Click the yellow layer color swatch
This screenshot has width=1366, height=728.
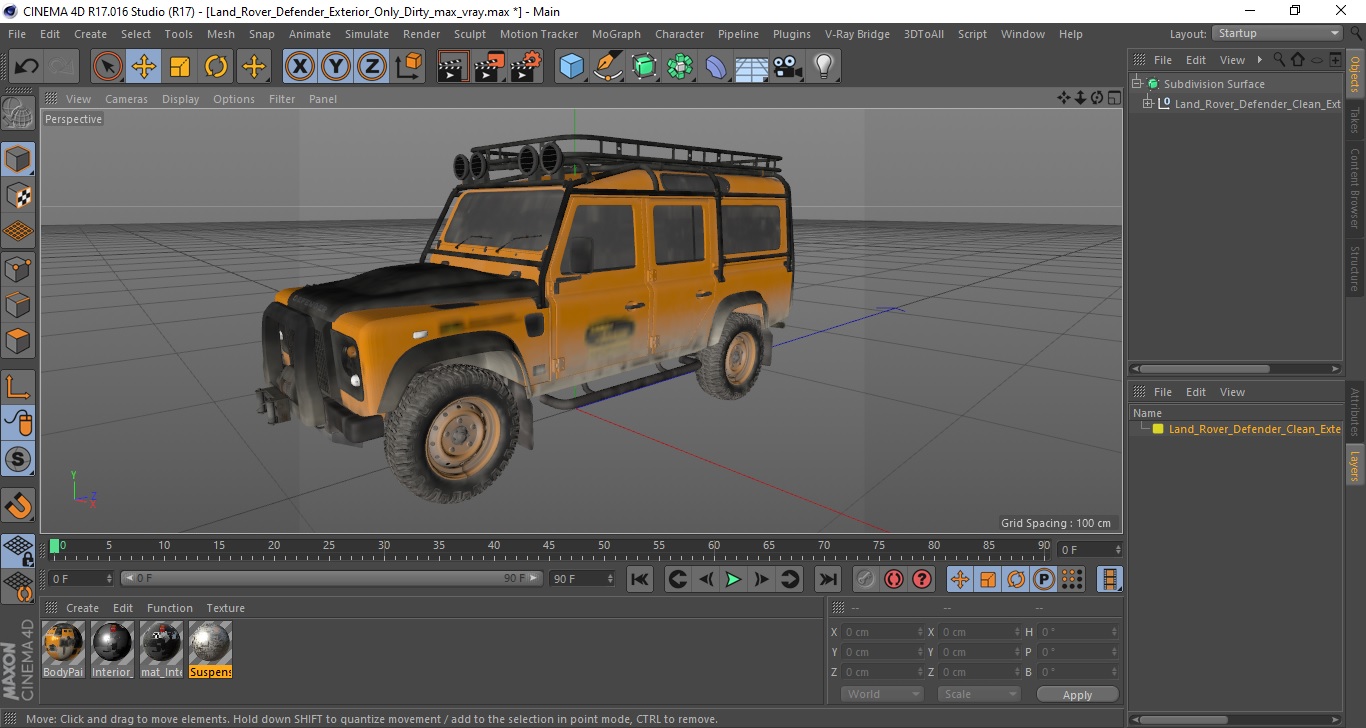(1158, 429)
